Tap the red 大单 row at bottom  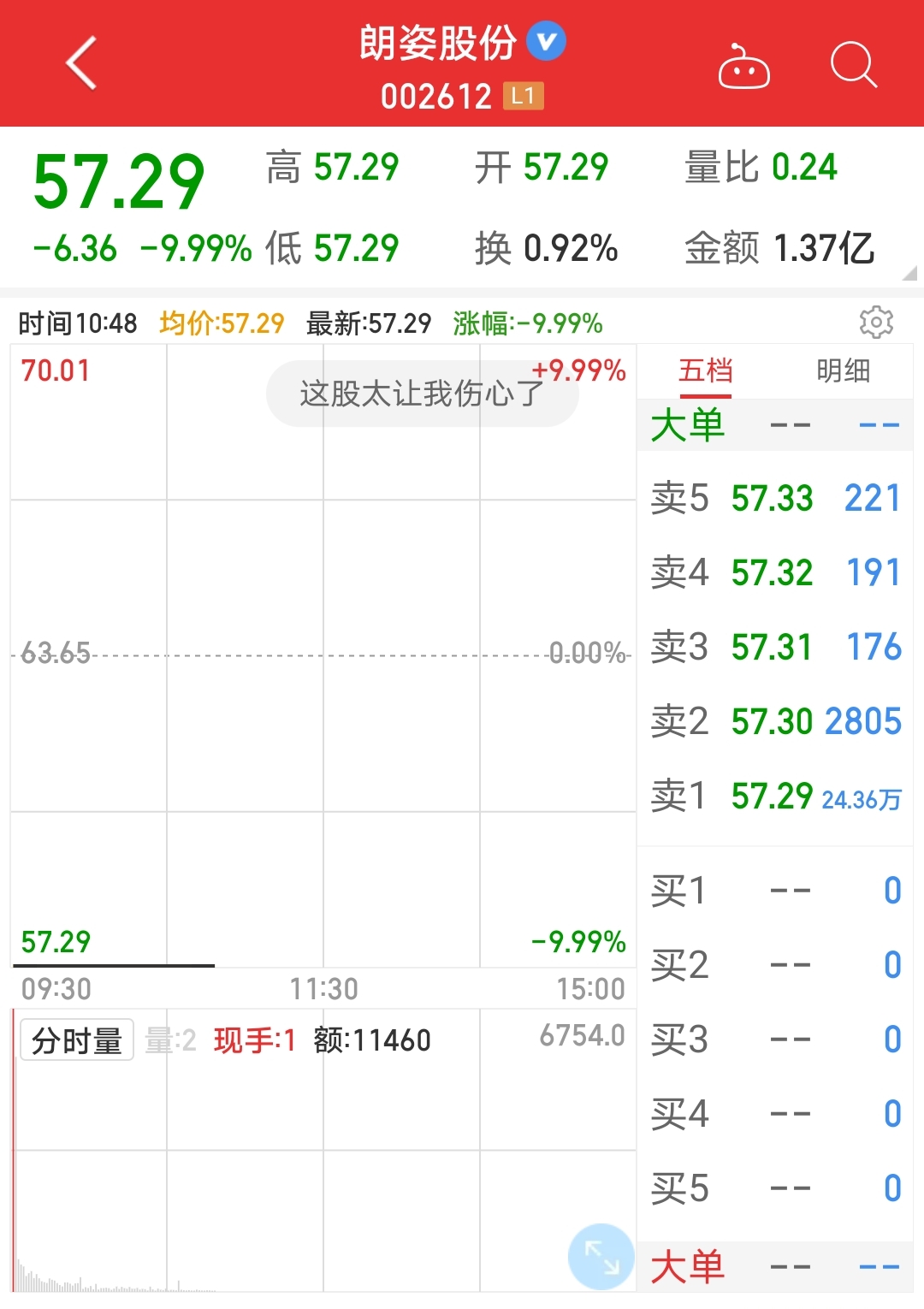point(775,1267)
